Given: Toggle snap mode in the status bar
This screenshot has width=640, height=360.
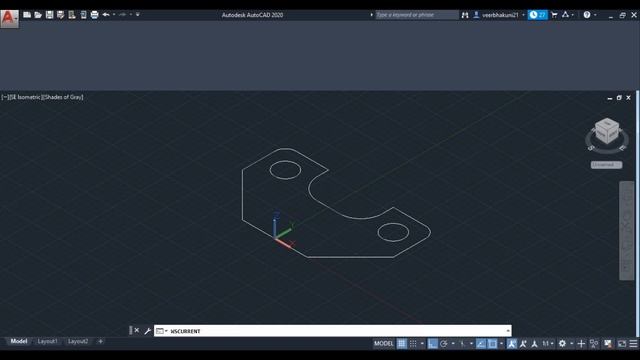Looking at the screenshot, I should click(413, 344).
